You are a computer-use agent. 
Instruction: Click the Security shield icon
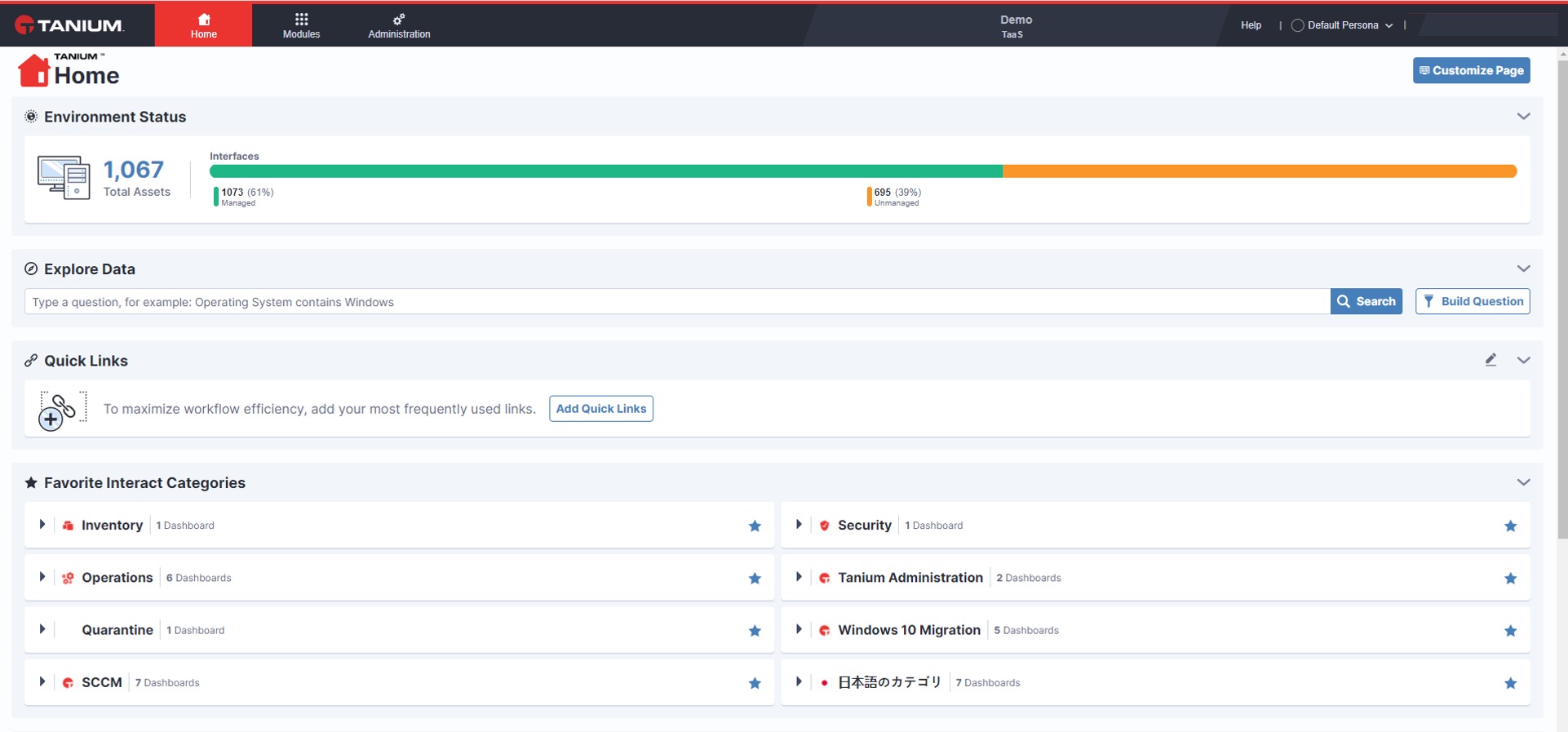click(x=824, y=526)
